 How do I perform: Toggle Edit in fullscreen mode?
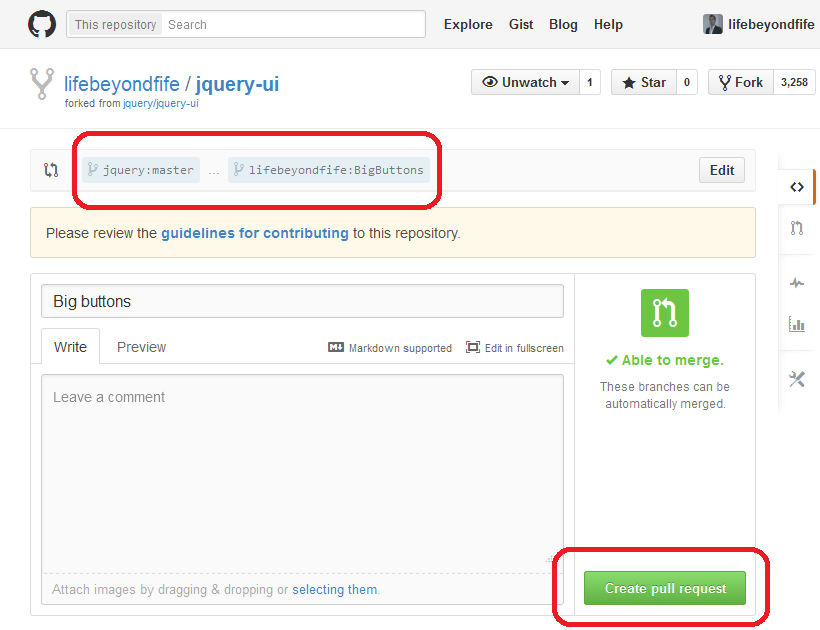[515, 348]
